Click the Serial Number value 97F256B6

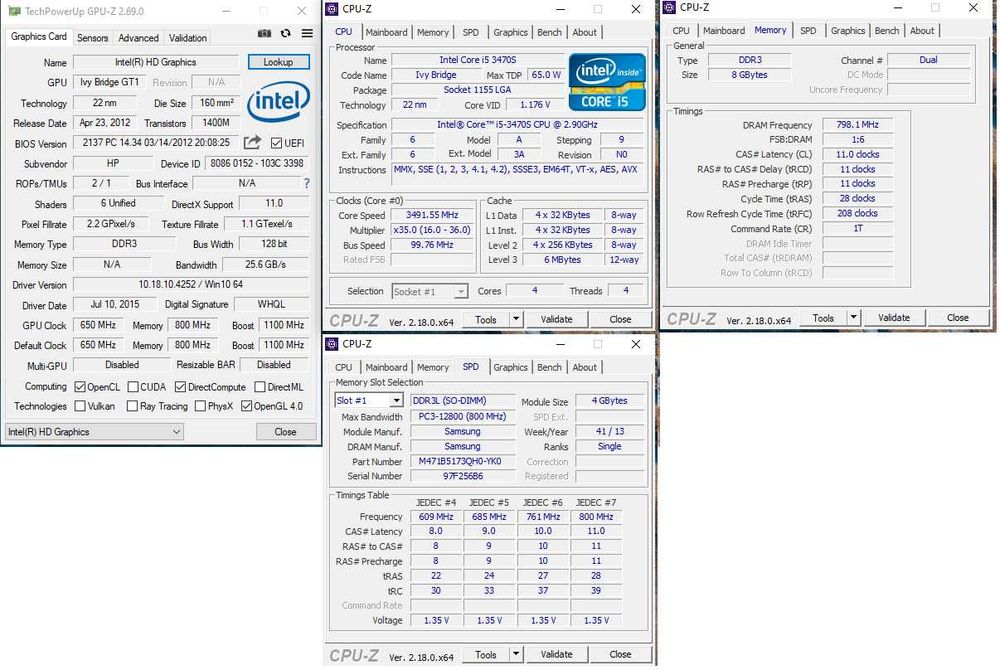[x=462, y=476]
